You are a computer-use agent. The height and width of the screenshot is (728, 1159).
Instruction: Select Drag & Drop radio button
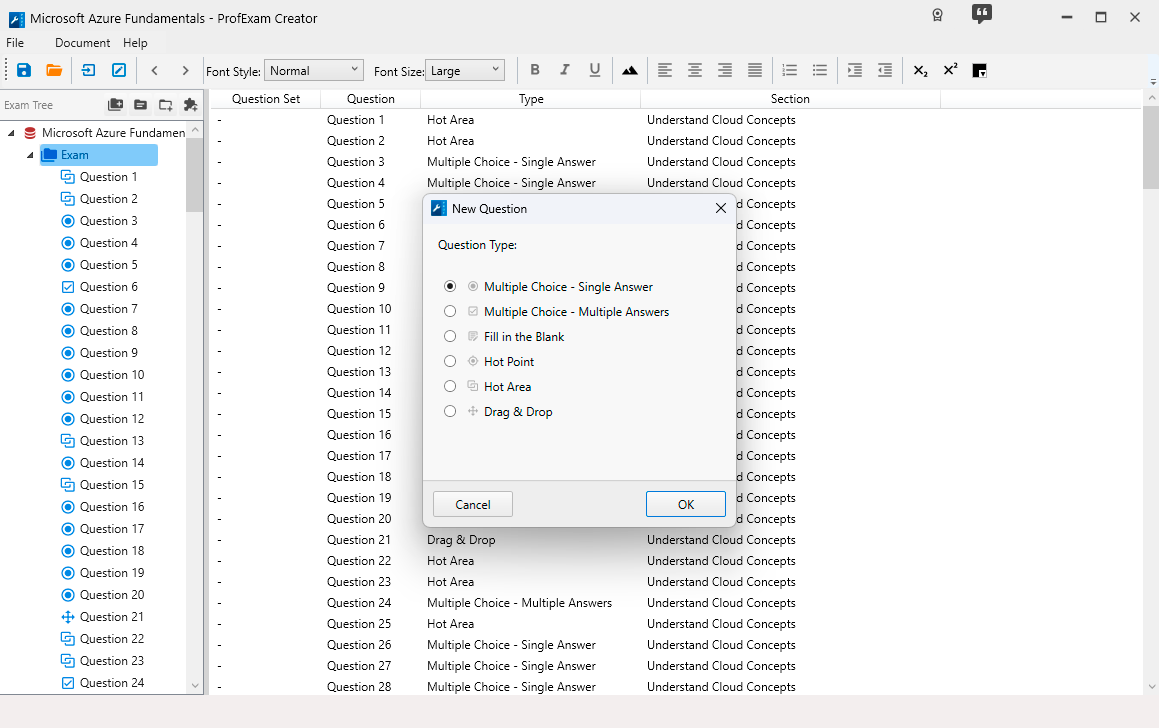(450, 412)
